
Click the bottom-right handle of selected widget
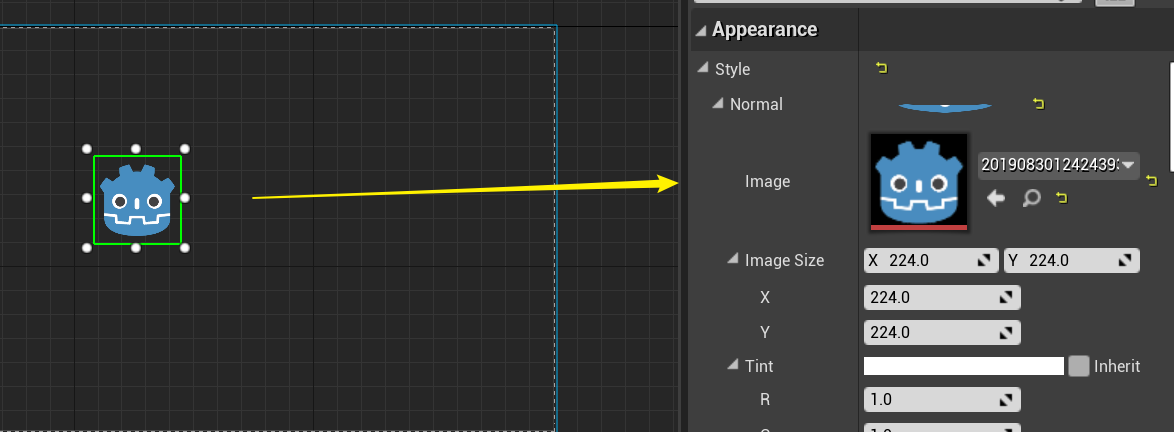(x=185, y=248)
